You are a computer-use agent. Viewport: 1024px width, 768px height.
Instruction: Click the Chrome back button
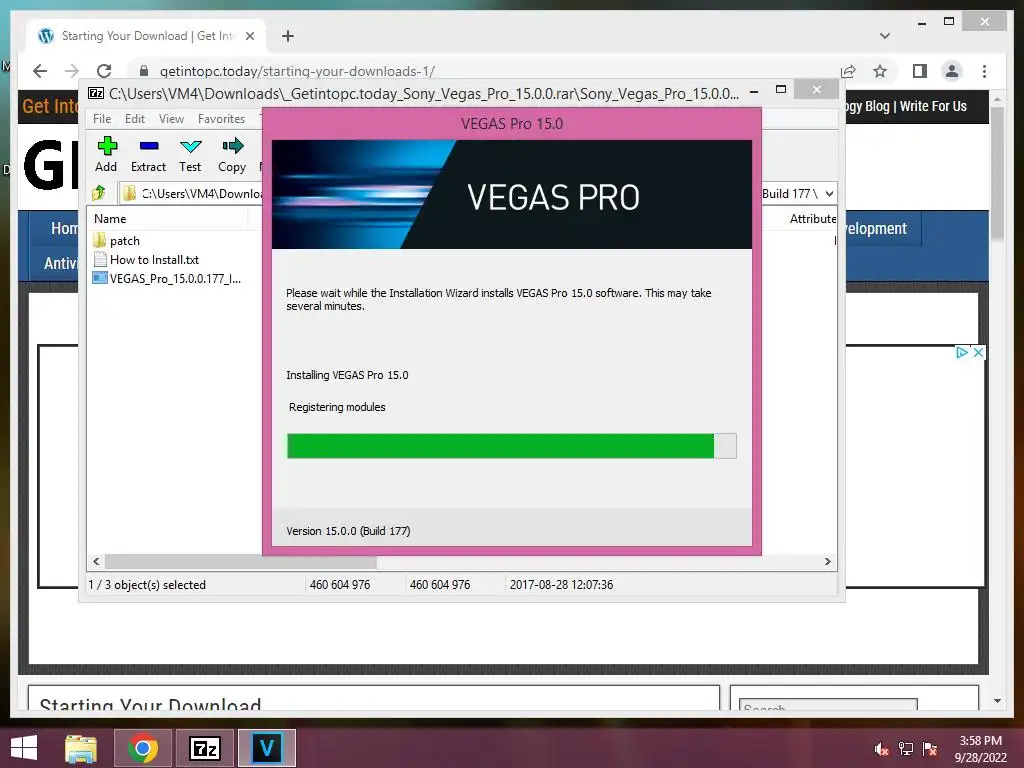click(x=40, y=71)
